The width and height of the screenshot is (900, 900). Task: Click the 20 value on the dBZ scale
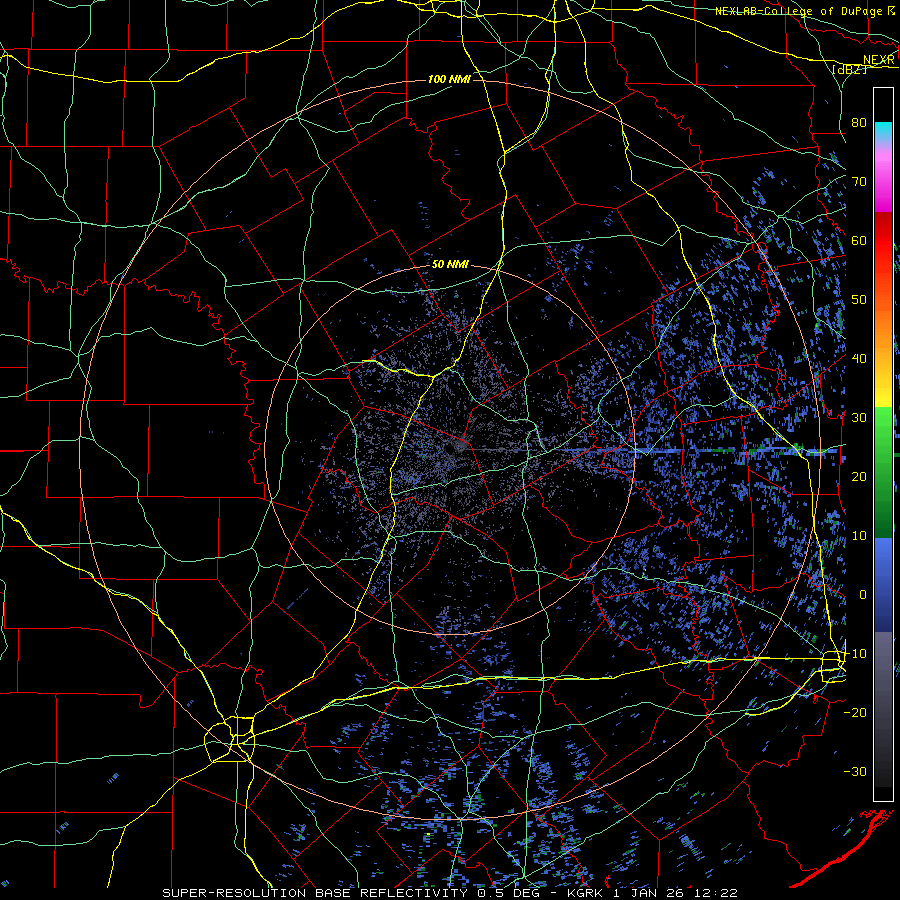[859, 476]
